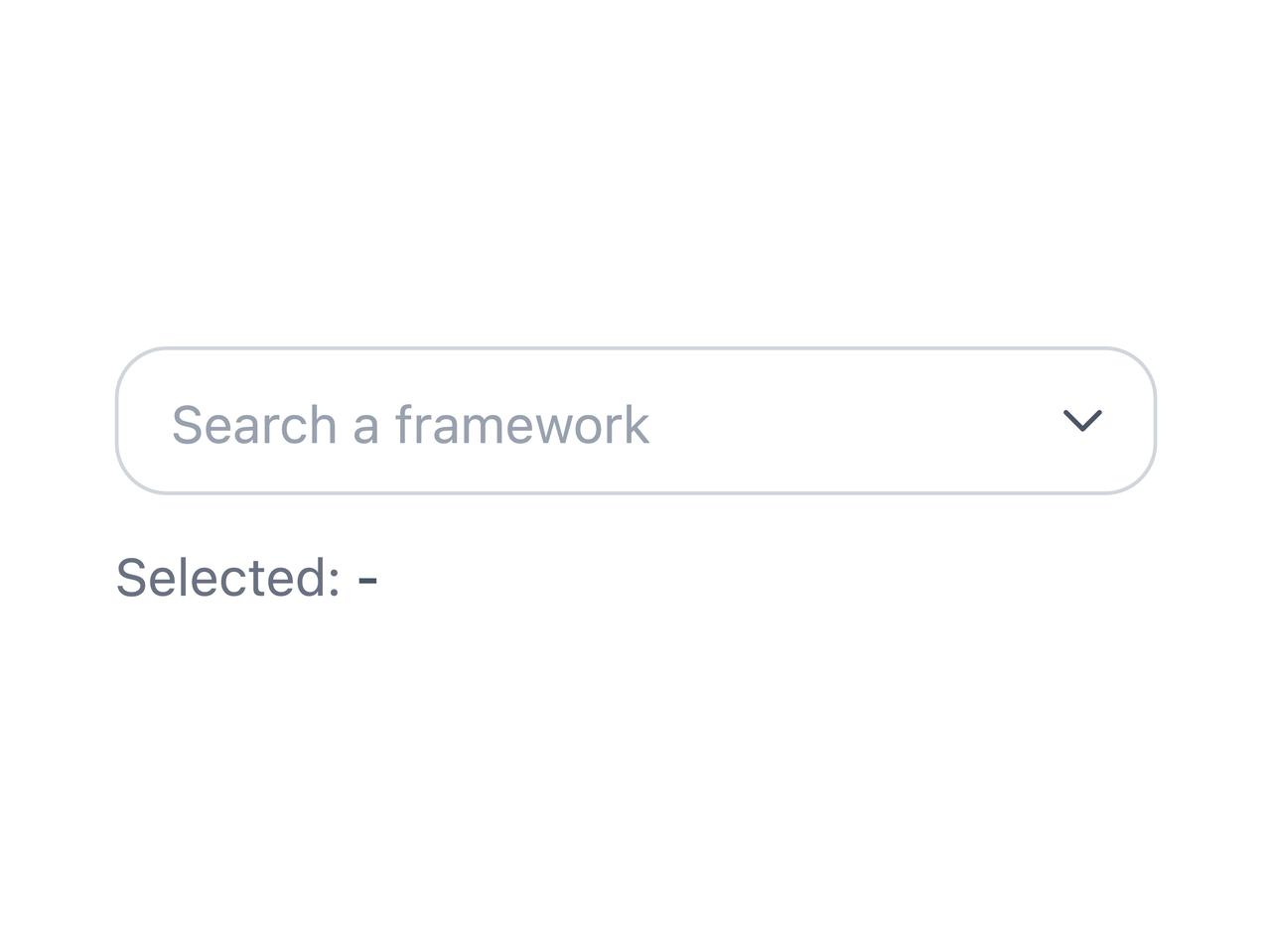Activate the framework search combobox
Viewport: 1271px width, 952px height.
click(x=635, y=421)
